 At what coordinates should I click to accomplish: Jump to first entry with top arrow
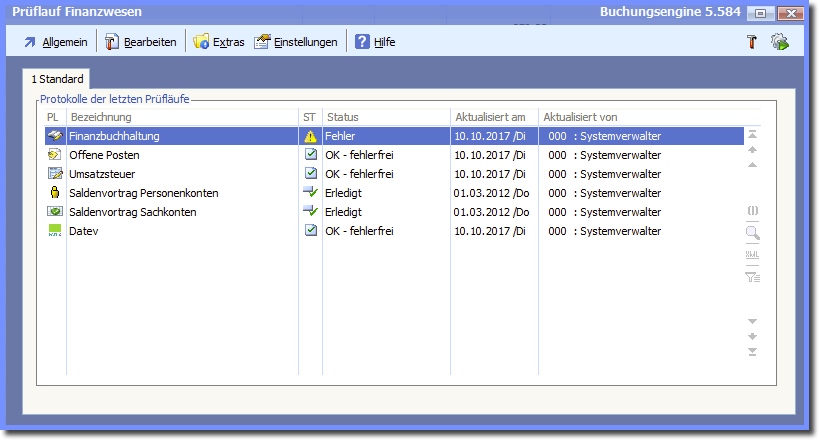[x=752, y=134]
